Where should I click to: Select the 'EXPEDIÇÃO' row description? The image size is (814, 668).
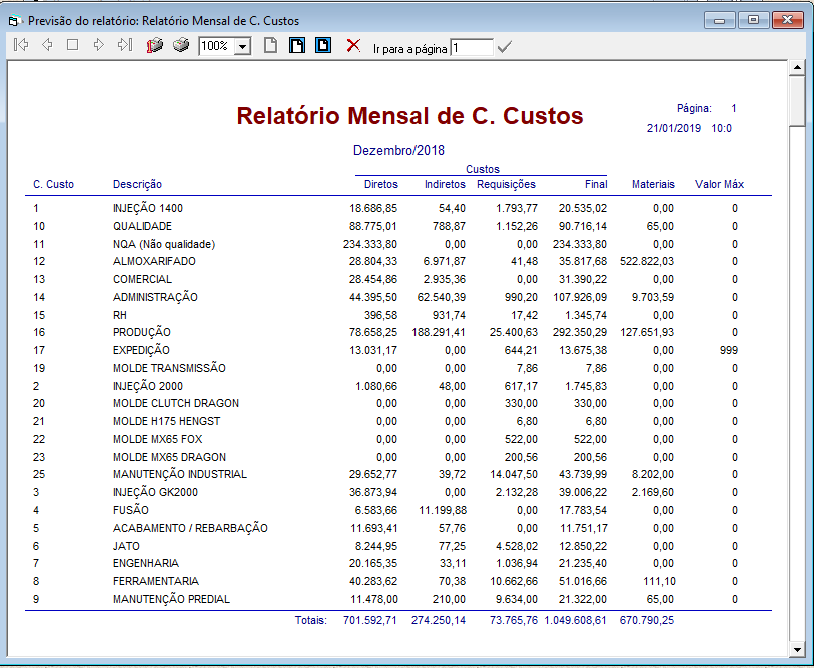pyautogui.click(x=141, y=350)
